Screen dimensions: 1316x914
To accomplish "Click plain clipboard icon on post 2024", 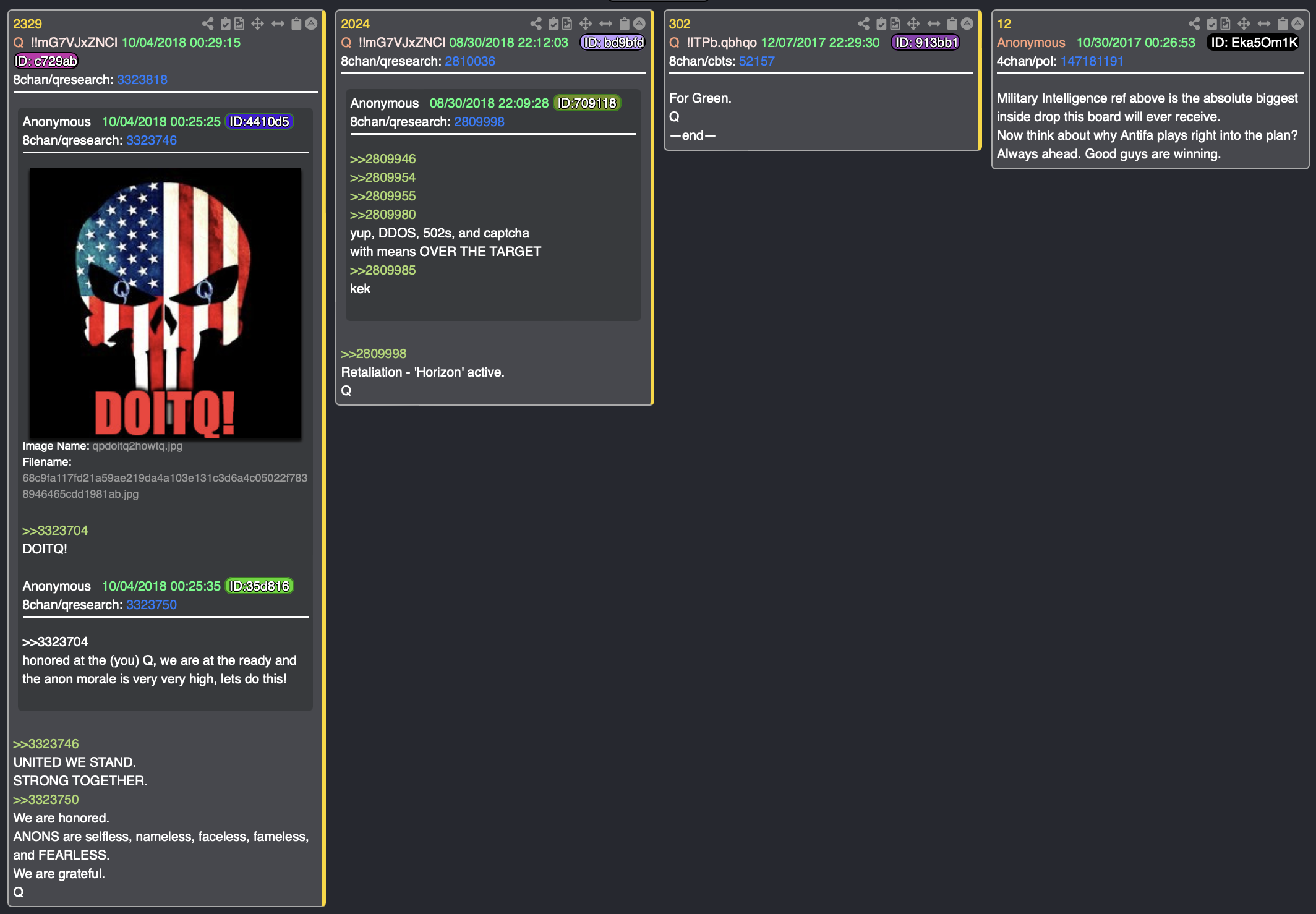I will click(624, 23).
